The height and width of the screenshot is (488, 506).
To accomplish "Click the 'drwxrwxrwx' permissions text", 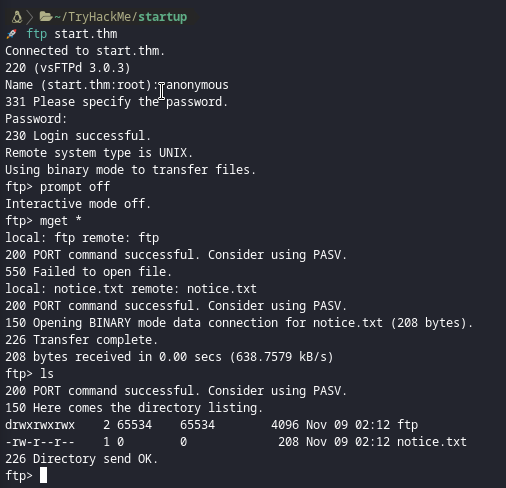I will pos(40,425).
